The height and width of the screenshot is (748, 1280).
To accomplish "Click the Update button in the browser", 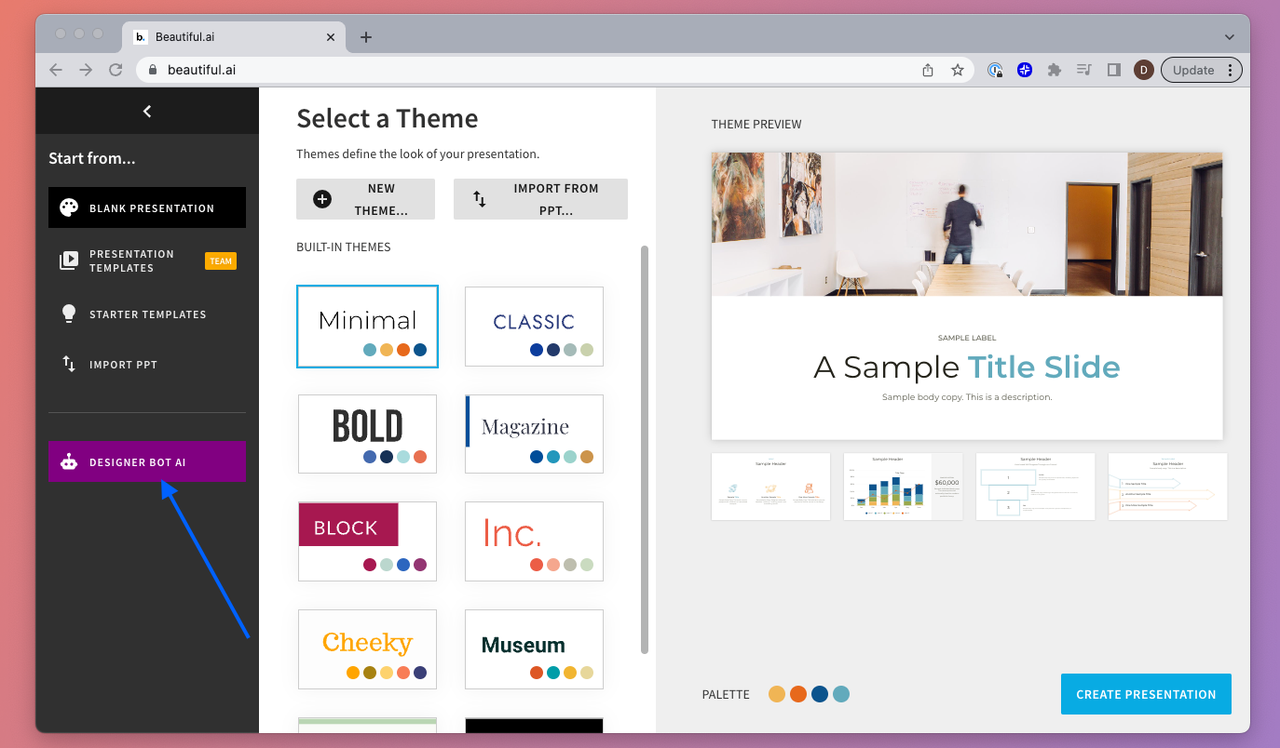I will (x=1194, y=70).
